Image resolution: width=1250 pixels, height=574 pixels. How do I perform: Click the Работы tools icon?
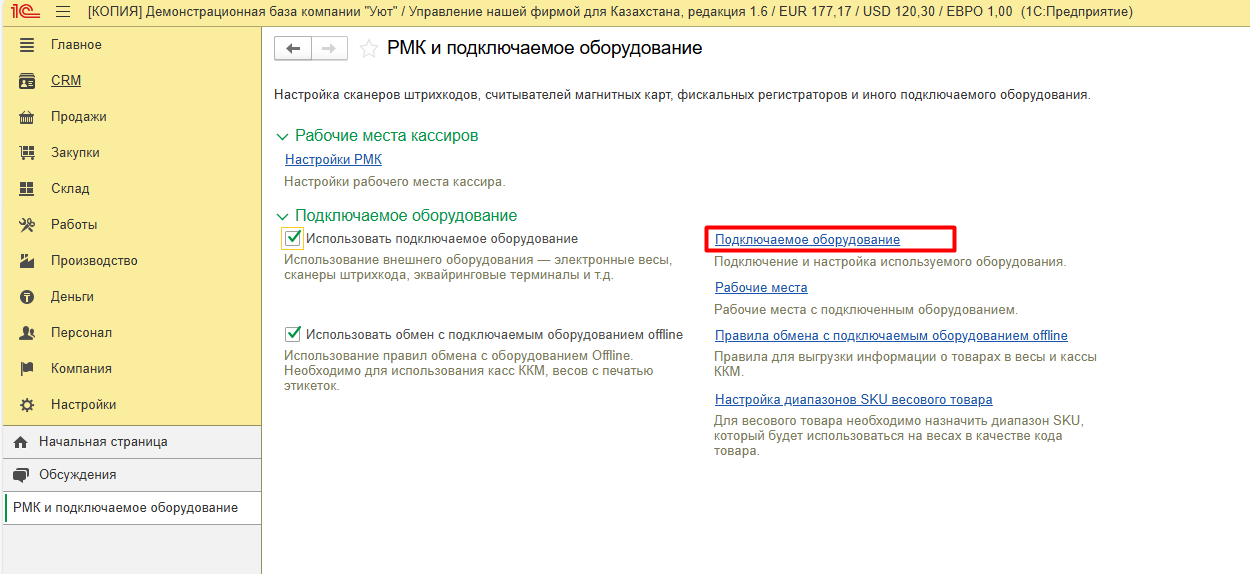pyautogui.click(x=28, y=225)
